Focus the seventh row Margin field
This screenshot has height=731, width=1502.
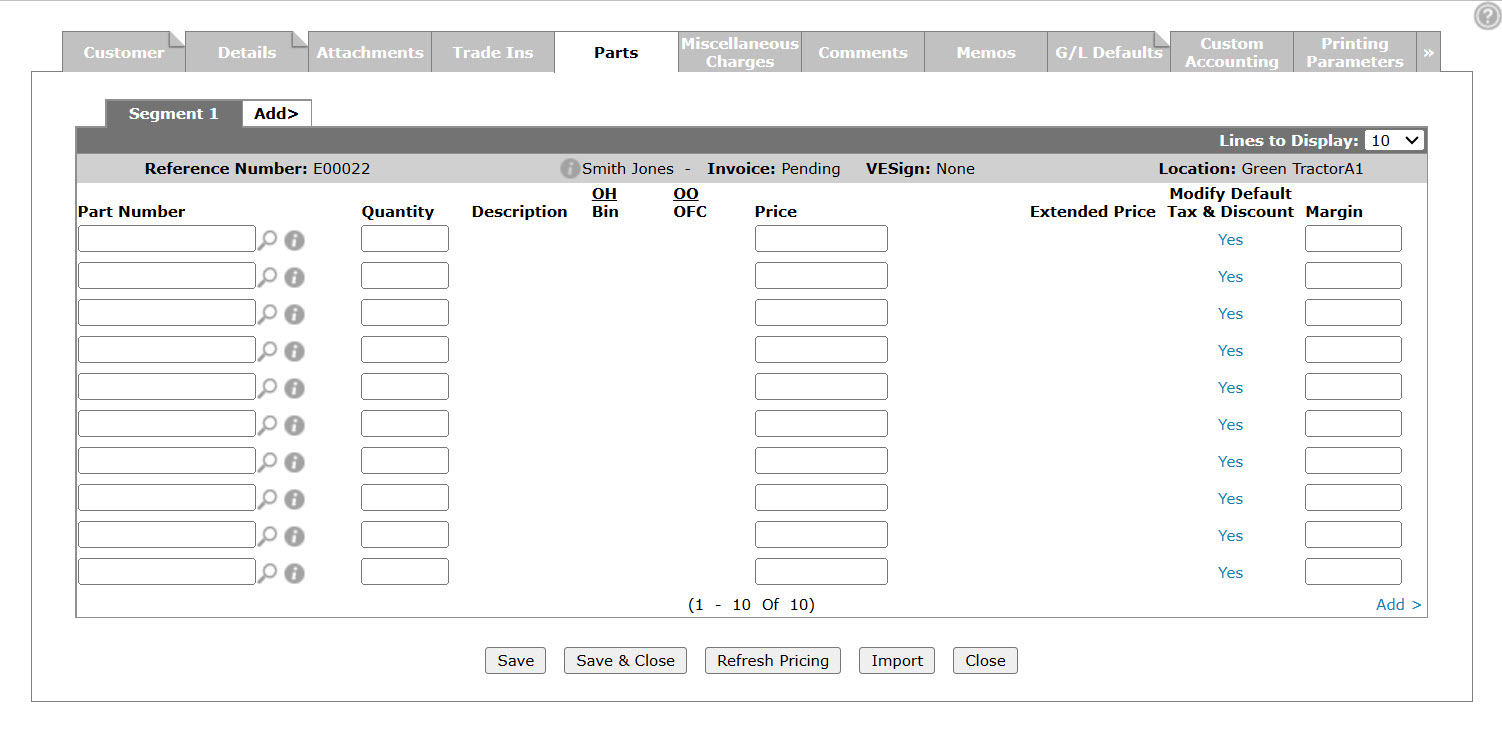[x=1353, y=460]
